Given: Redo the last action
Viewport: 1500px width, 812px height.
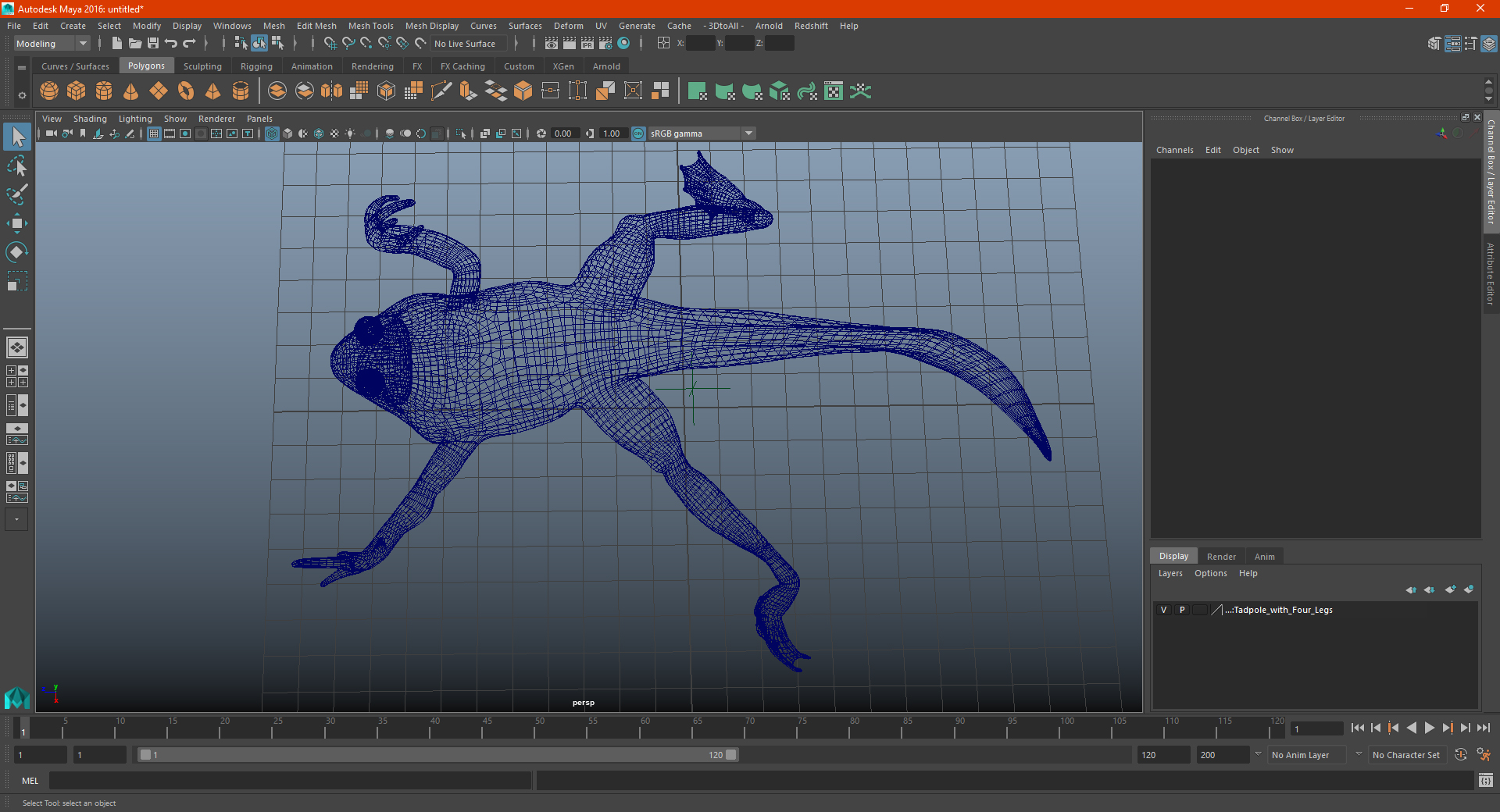Looking at the screenshot, I should coord(189,44).
